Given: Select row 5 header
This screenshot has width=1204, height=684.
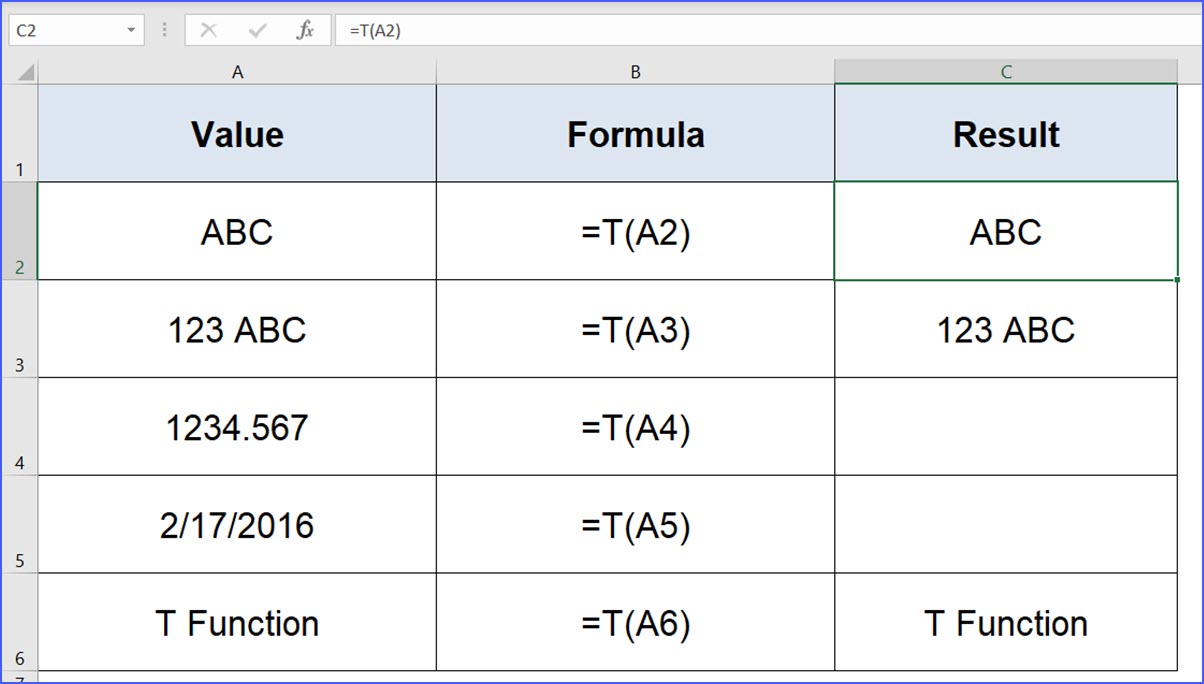Looking at the screenshot, I should pyautogui.click(x=19, y=525).
